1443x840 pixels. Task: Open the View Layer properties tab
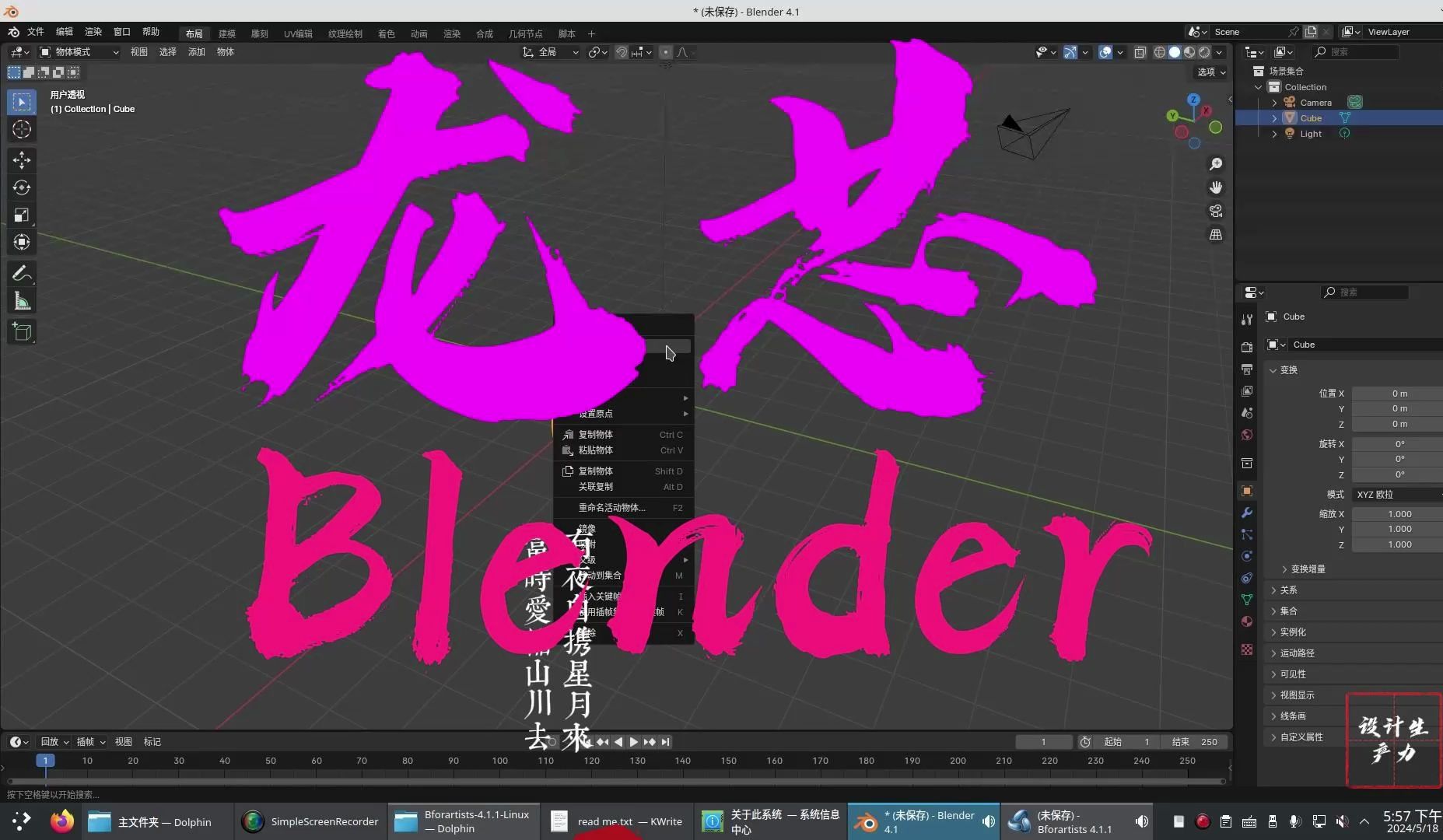click(1247, 390)
